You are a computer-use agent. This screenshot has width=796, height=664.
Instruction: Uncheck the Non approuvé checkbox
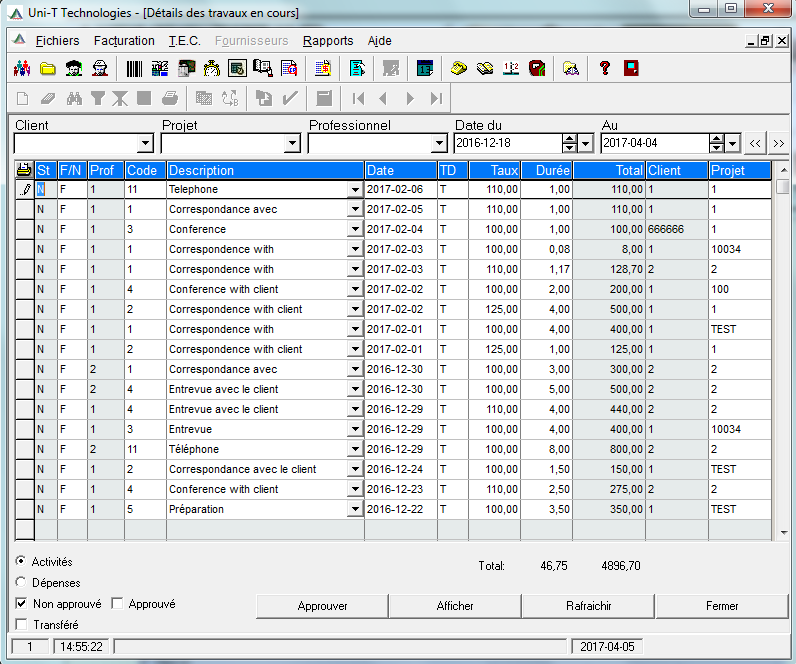[22, 604]
